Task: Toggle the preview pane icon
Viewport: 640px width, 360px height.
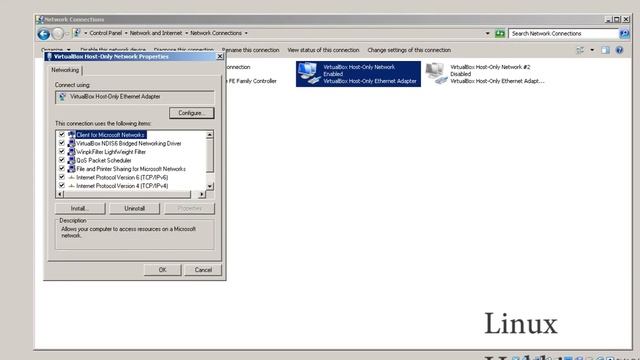Action: point(605,50)
